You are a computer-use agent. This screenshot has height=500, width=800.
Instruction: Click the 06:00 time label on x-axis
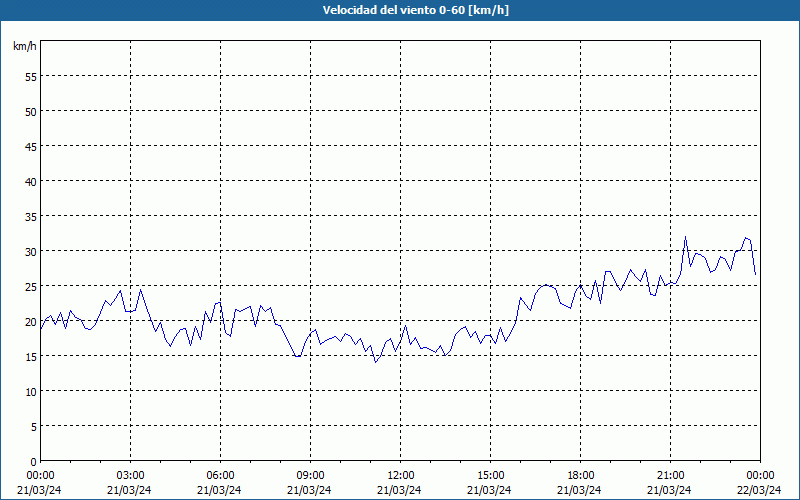[220, 476]
